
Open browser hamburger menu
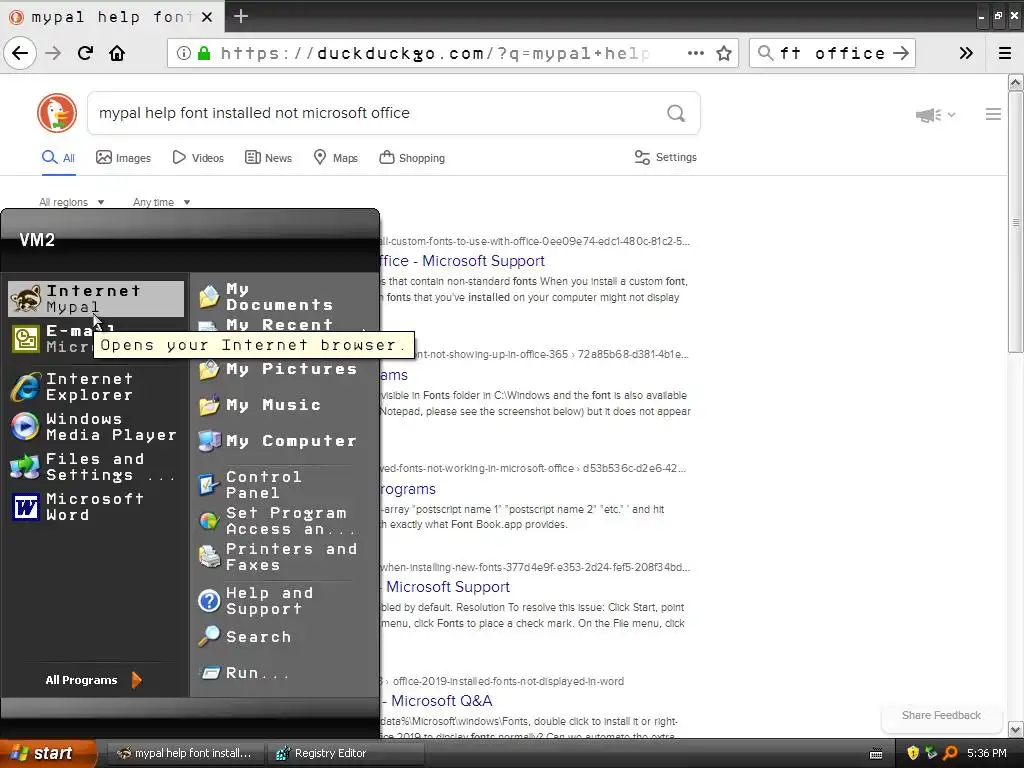1005,53
